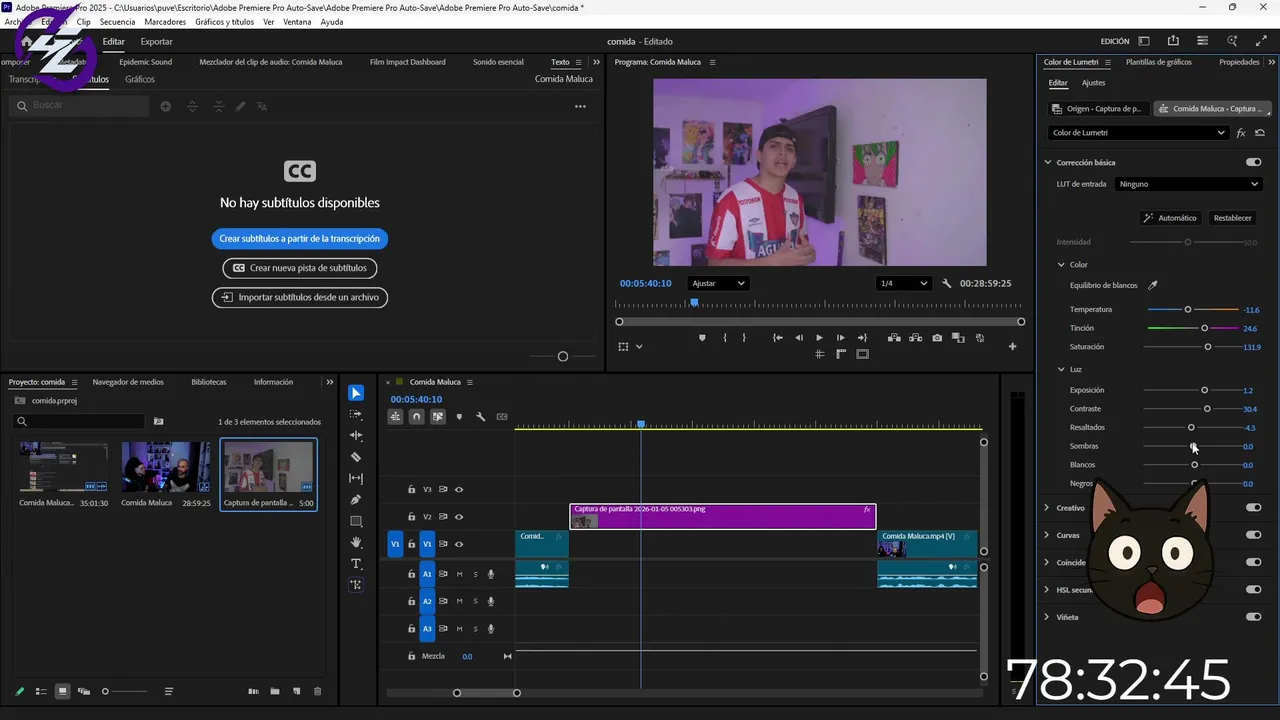The height and width of the screenshot is (720, 1280).
Task: Click the Restablecer button
Action: click(x=1233, y=218)
